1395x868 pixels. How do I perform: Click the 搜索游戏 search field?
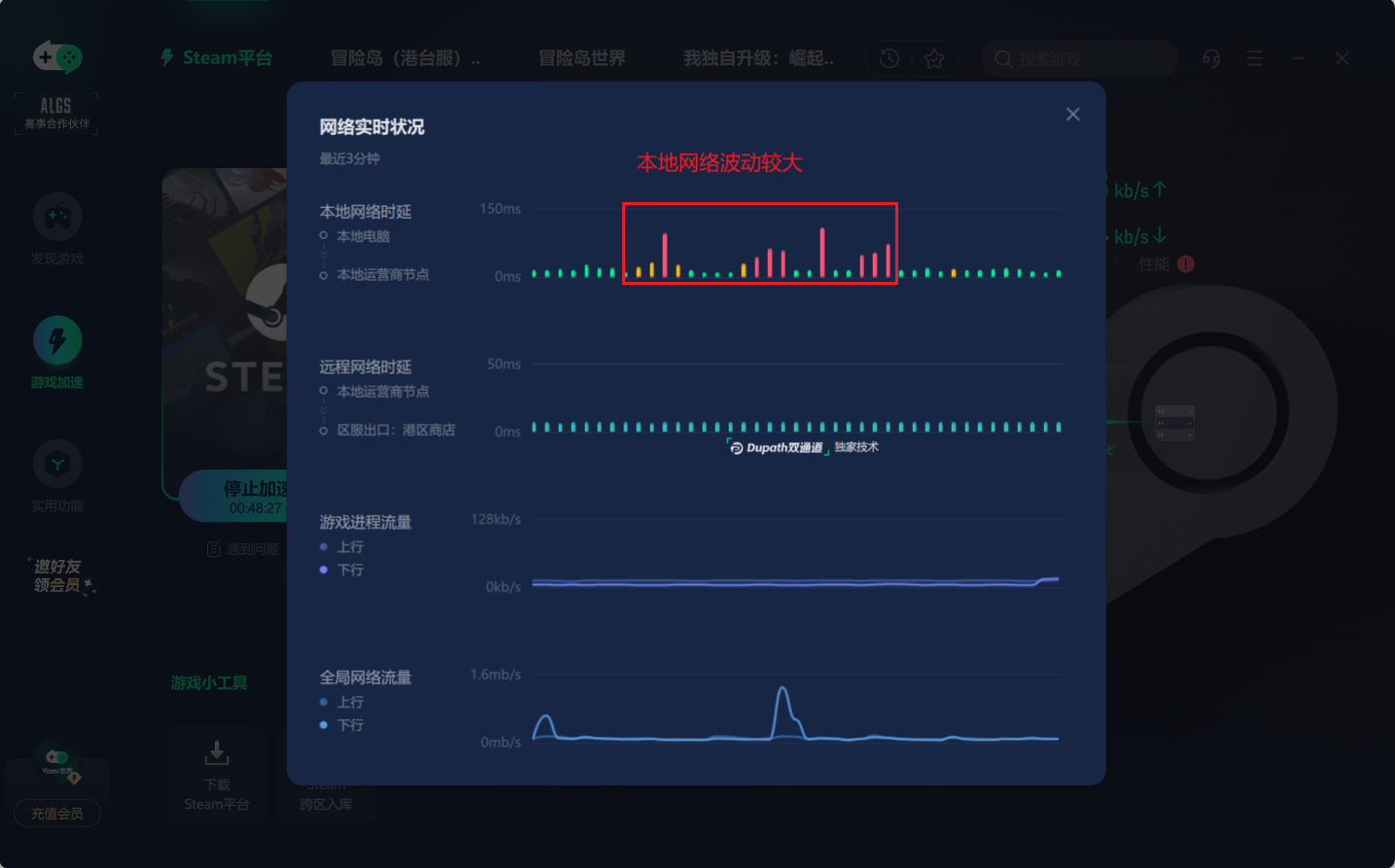point(1079,59)
